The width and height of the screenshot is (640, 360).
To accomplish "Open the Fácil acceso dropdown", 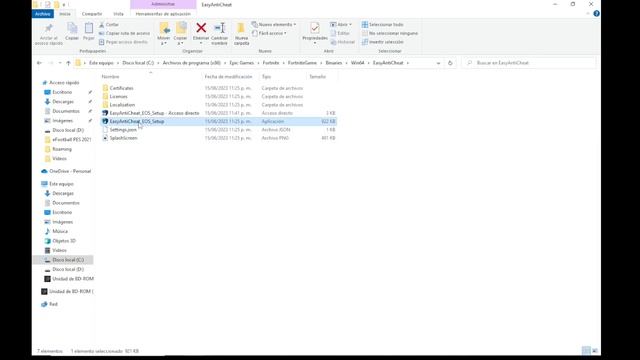I will click(269, 33).
